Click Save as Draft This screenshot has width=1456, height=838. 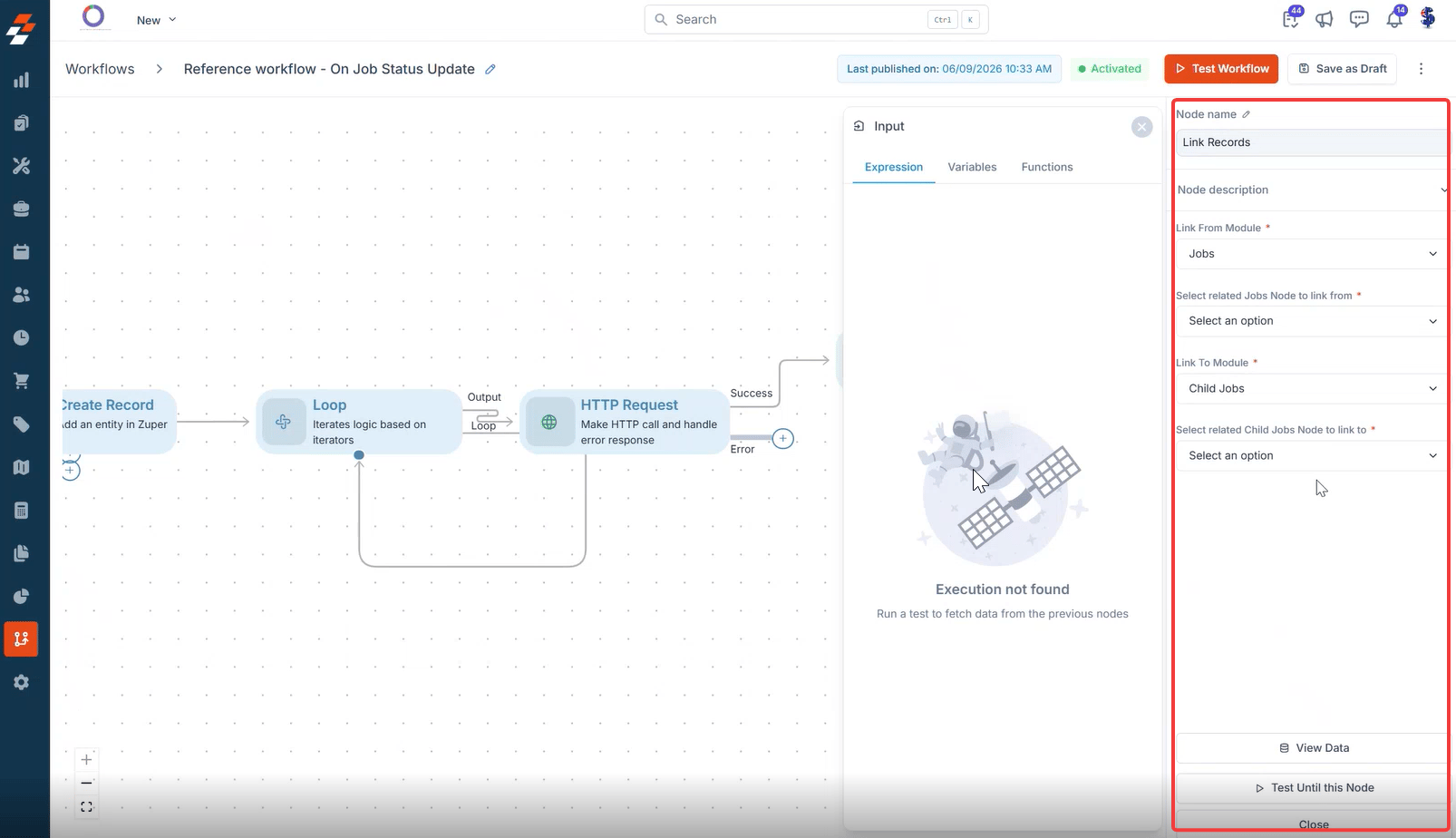point(1343,69)
